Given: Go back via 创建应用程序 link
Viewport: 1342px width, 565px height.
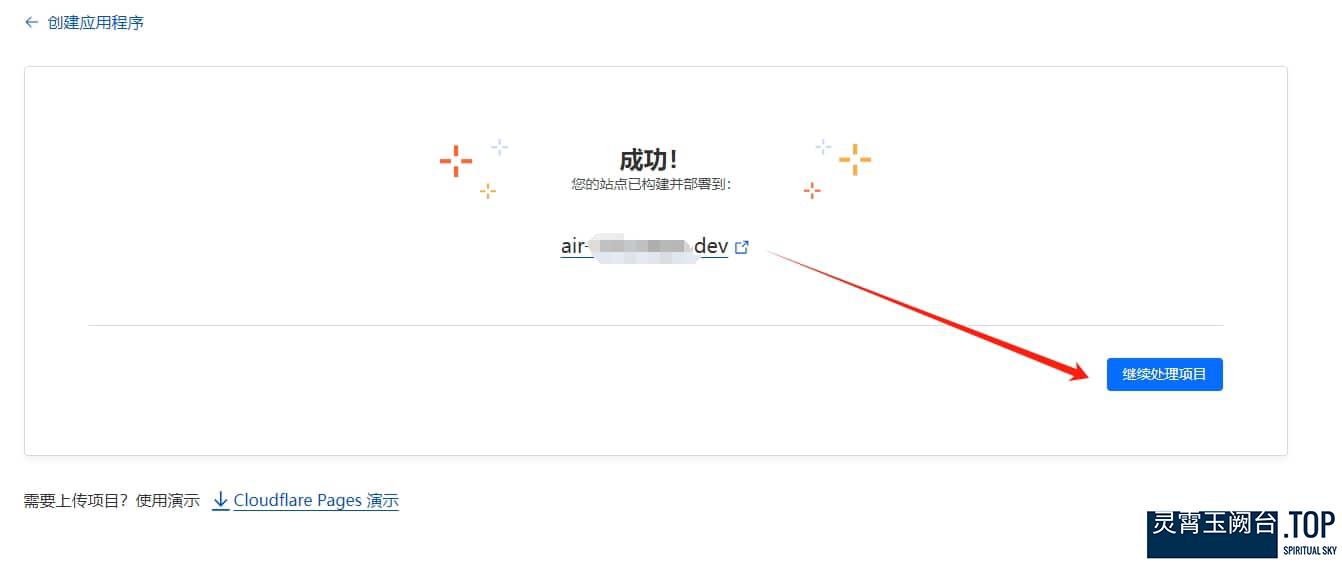Looking at the screenshot, I should (96, 22).
